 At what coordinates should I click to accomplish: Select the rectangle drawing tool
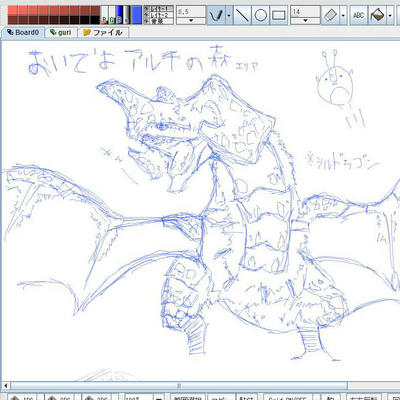[279, 15]
